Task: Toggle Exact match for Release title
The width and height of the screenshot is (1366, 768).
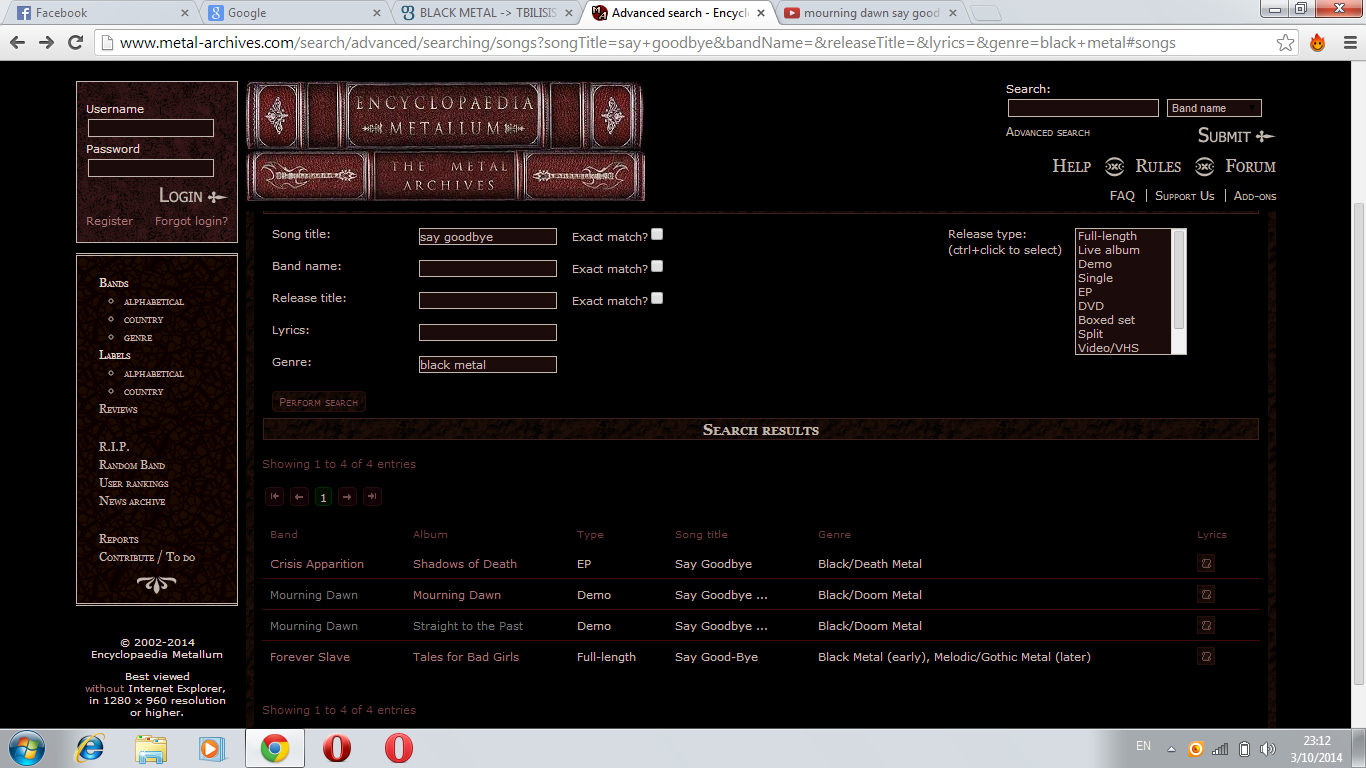Action: [x=657, y=299]
